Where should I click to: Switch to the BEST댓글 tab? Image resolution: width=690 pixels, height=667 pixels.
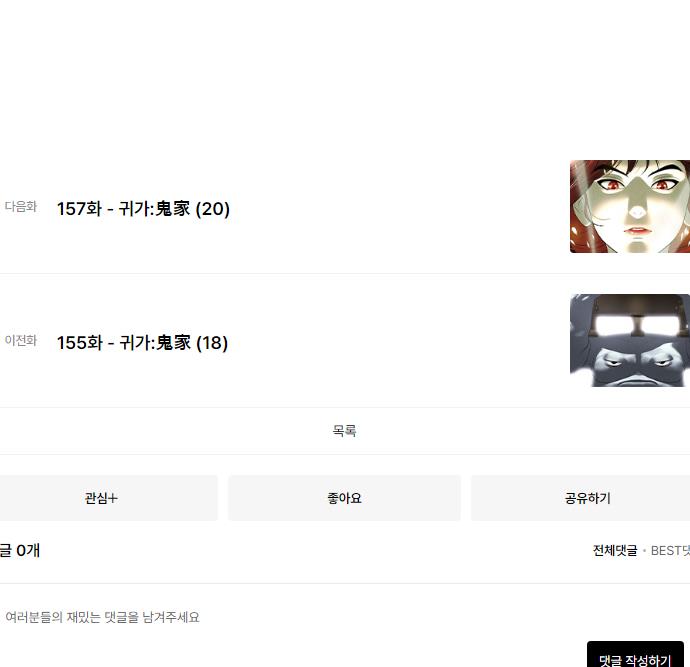point(670,550)
